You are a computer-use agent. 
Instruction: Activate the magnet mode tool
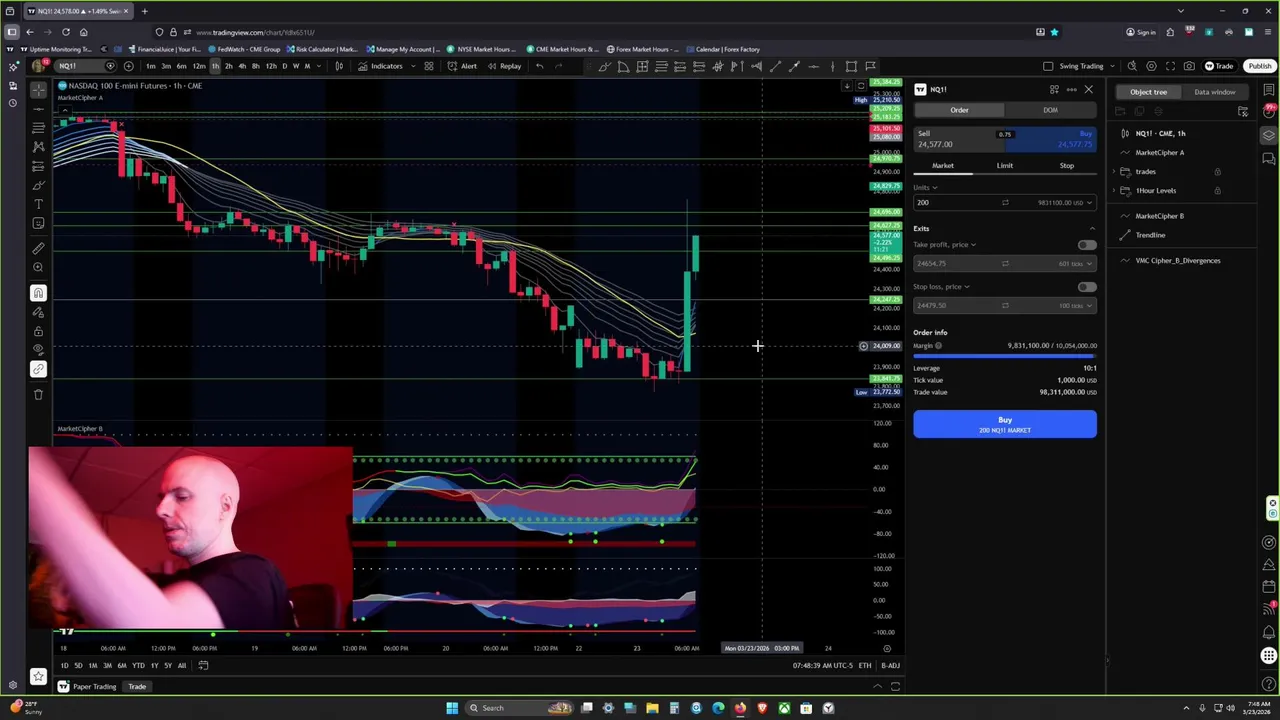[x=38, y=293]
